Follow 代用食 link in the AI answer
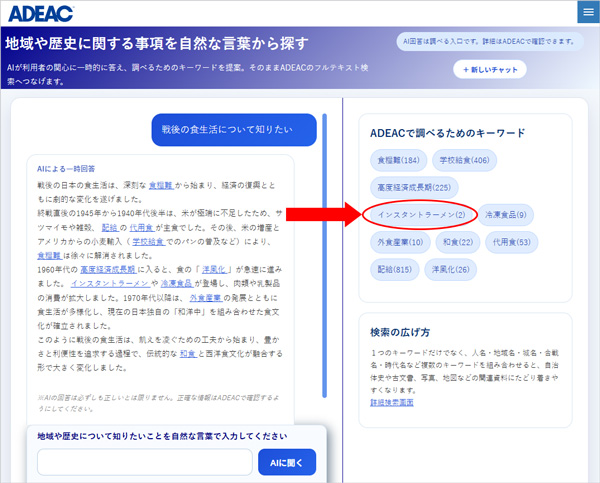Viewport: 600px width, 483px height. click(x=142, y=228)
